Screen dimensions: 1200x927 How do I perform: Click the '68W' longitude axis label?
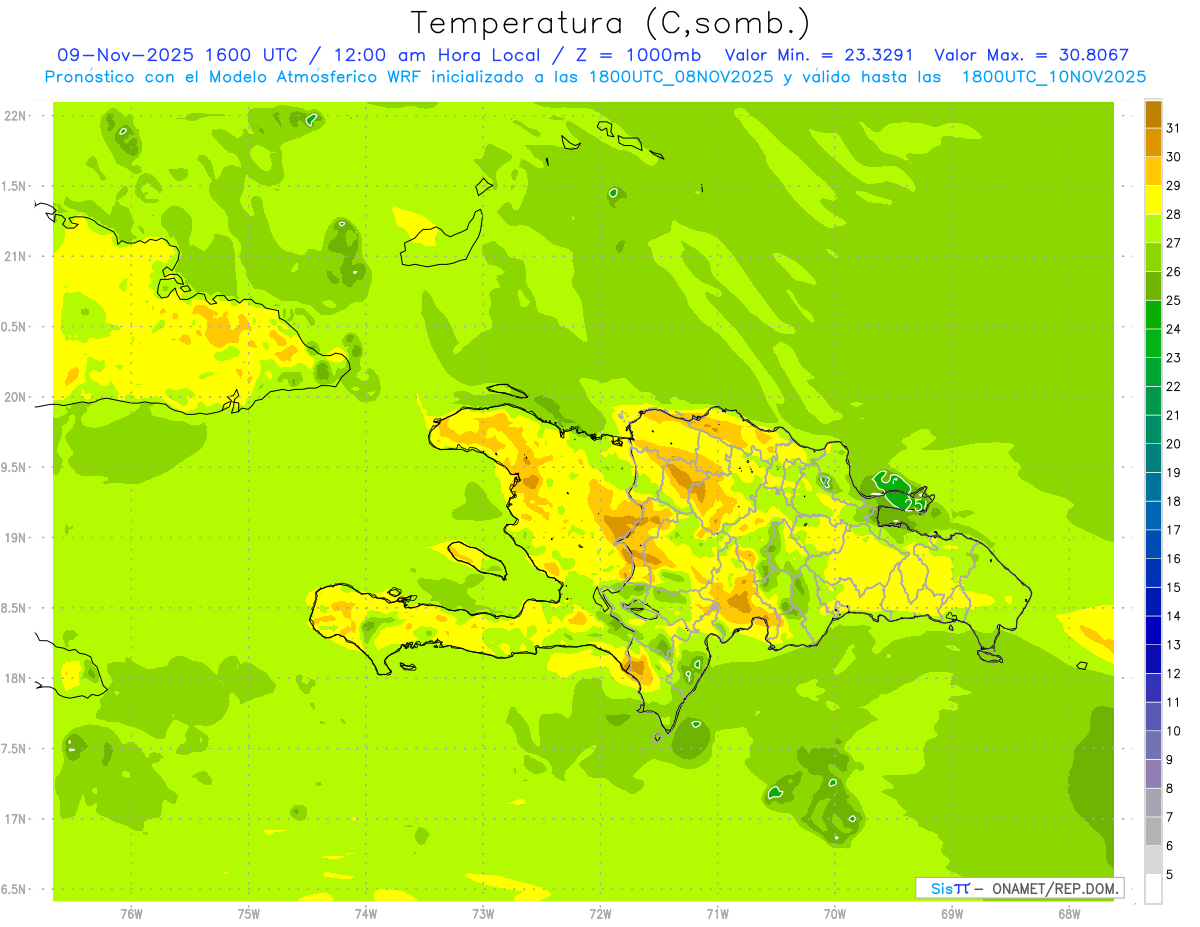(x=1069, y=913)
